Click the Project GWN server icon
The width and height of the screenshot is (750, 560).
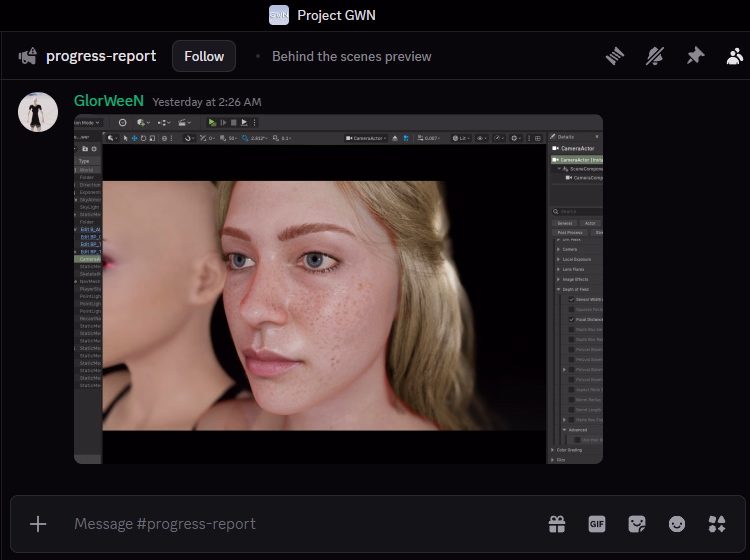pos(279,15)
